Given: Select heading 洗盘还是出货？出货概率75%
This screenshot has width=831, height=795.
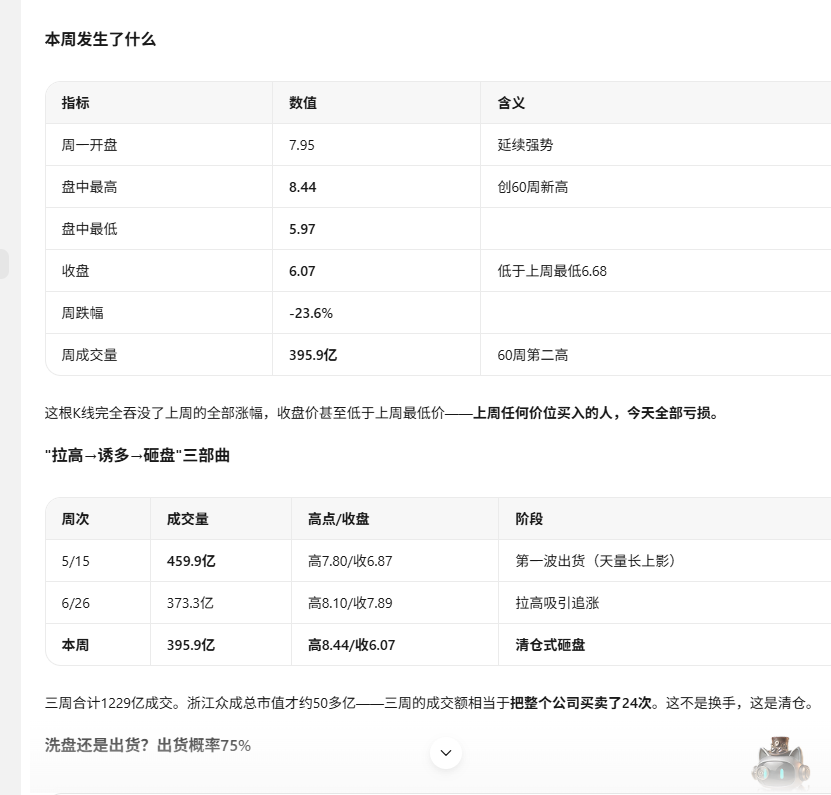Looking at the screenshot, I should (x=148, y=745).
